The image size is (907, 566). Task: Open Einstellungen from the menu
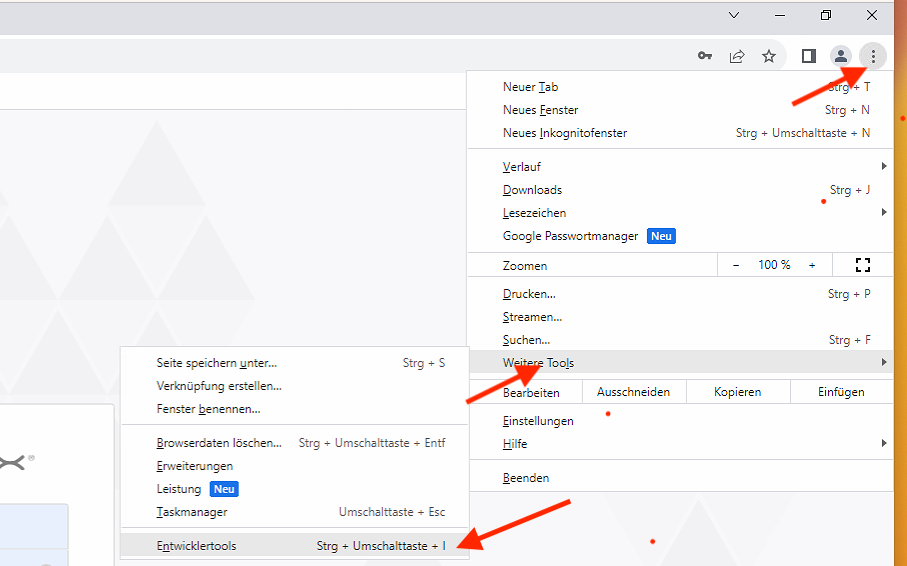click(x=538, y=421)
